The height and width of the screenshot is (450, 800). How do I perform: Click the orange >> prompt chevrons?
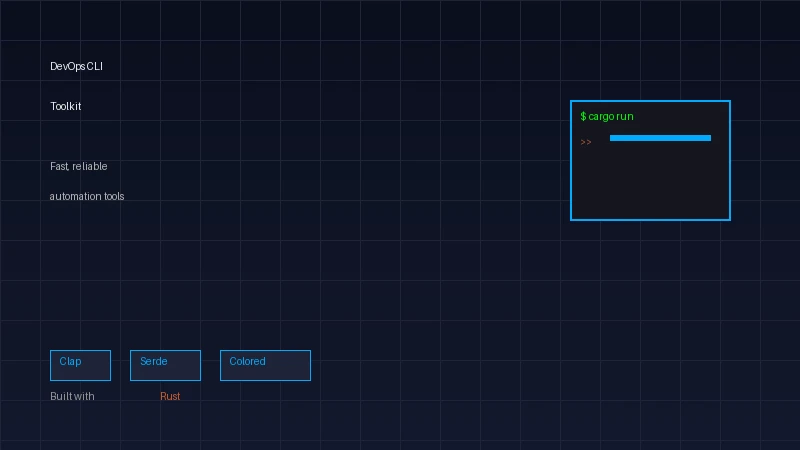point(586,142)
